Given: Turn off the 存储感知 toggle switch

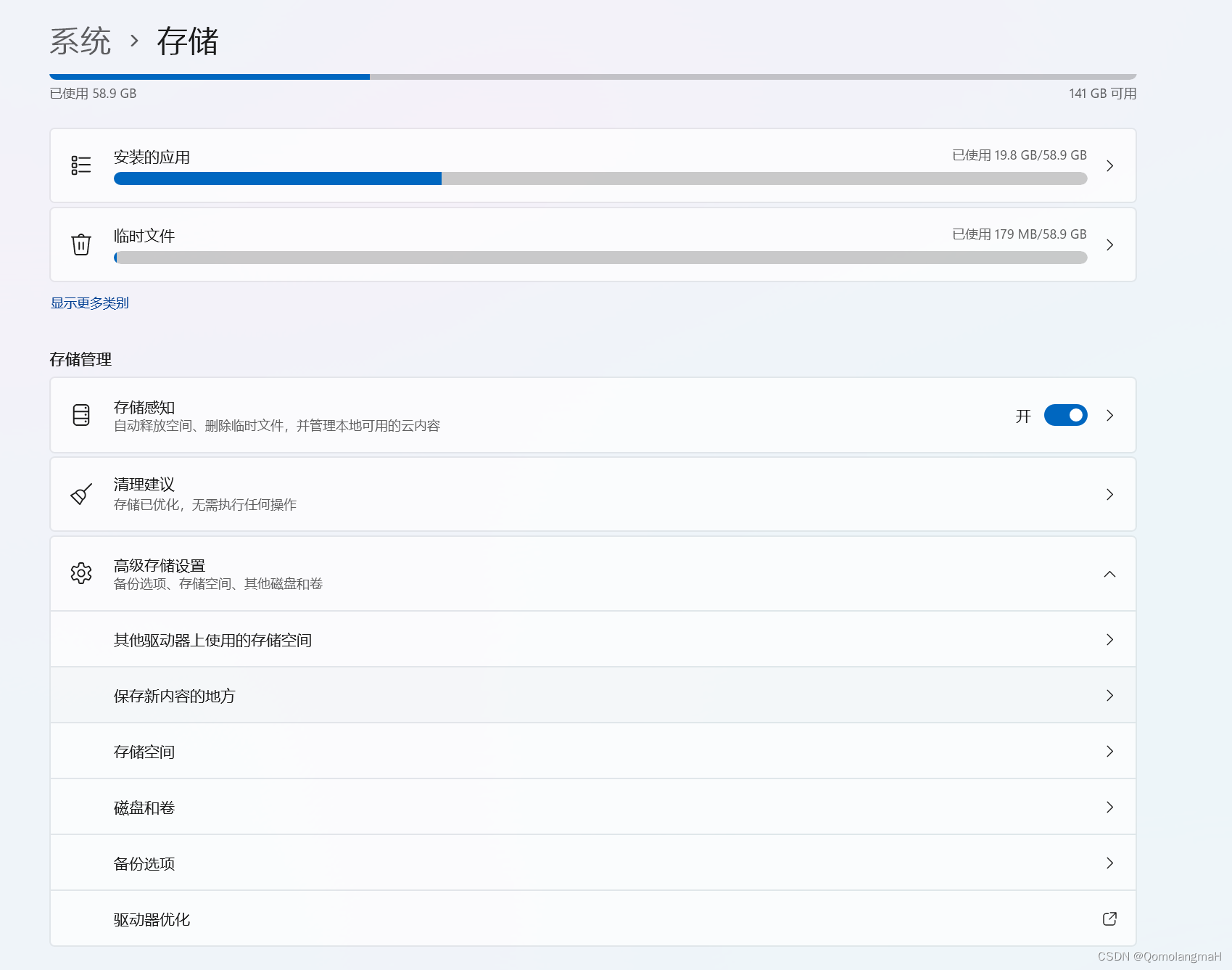Looking at the screenshot, I should (1065, 415).
